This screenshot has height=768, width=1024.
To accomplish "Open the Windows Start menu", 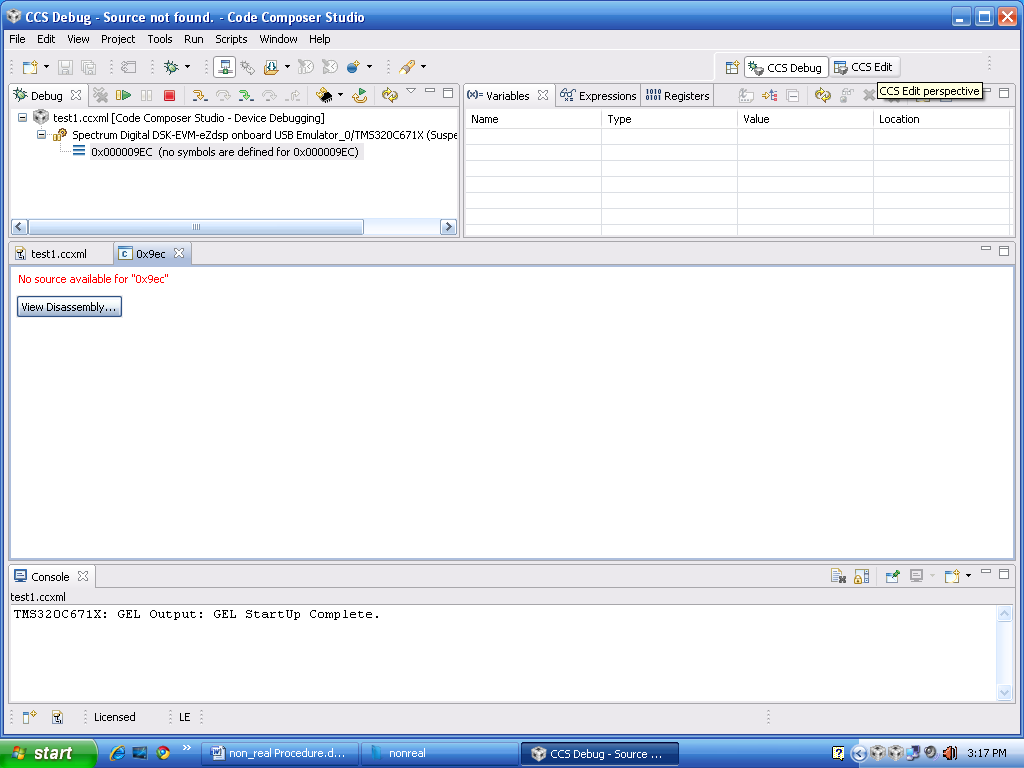I will [48, 753].
